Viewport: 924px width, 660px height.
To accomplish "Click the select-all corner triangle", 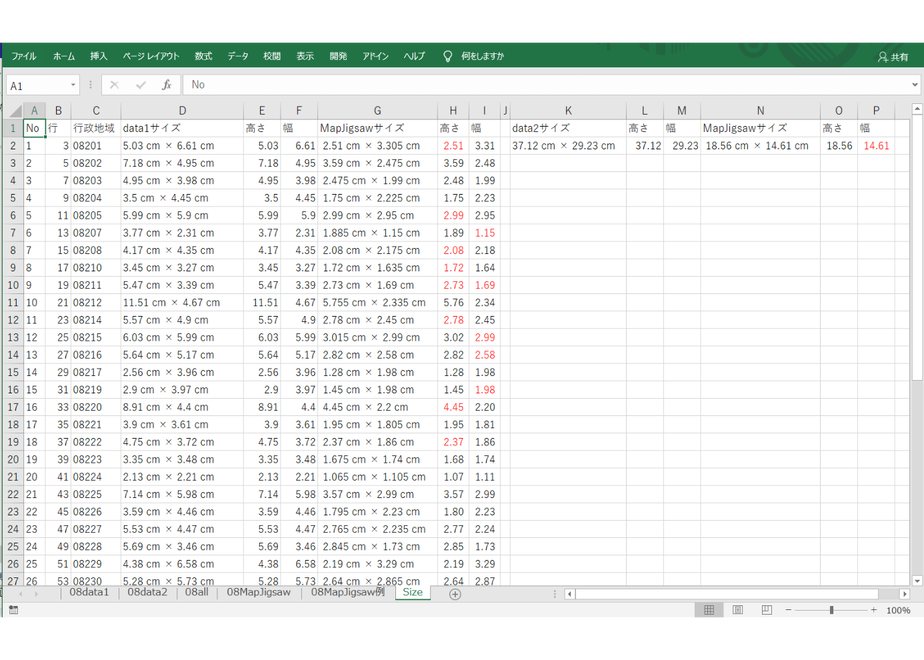I will [15, 111].
